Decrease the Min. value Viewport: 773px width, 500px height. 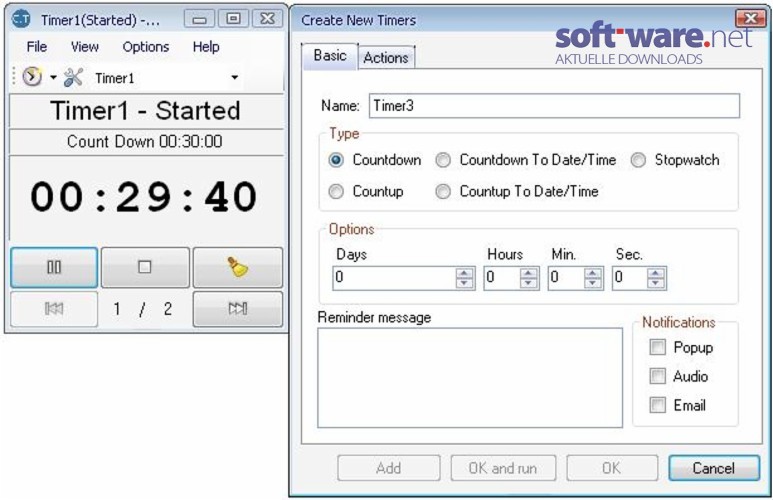point(593,283)
